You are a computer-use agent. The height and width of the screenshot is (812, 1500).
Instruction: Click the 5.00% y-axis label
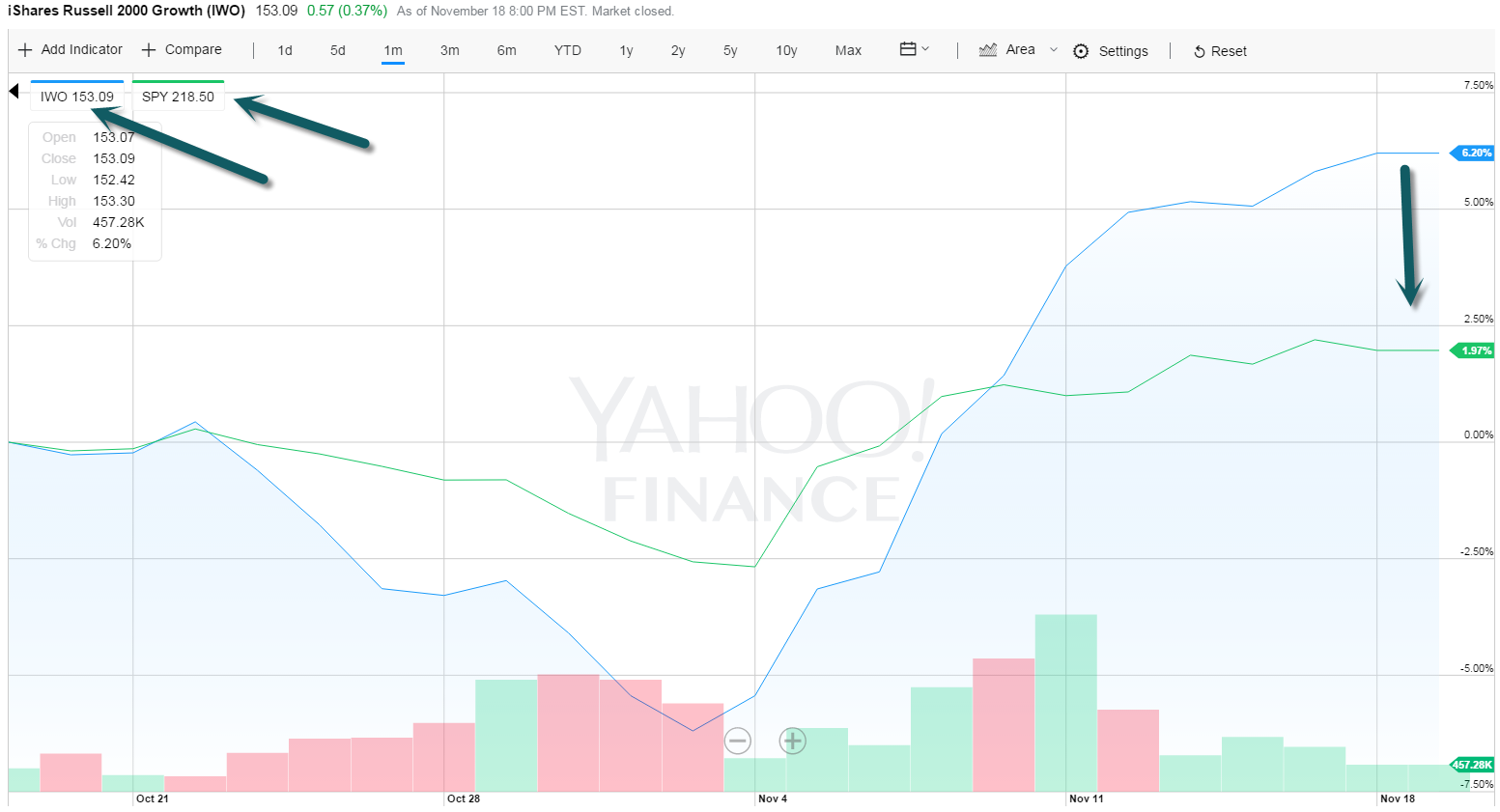coord(1479,203)
